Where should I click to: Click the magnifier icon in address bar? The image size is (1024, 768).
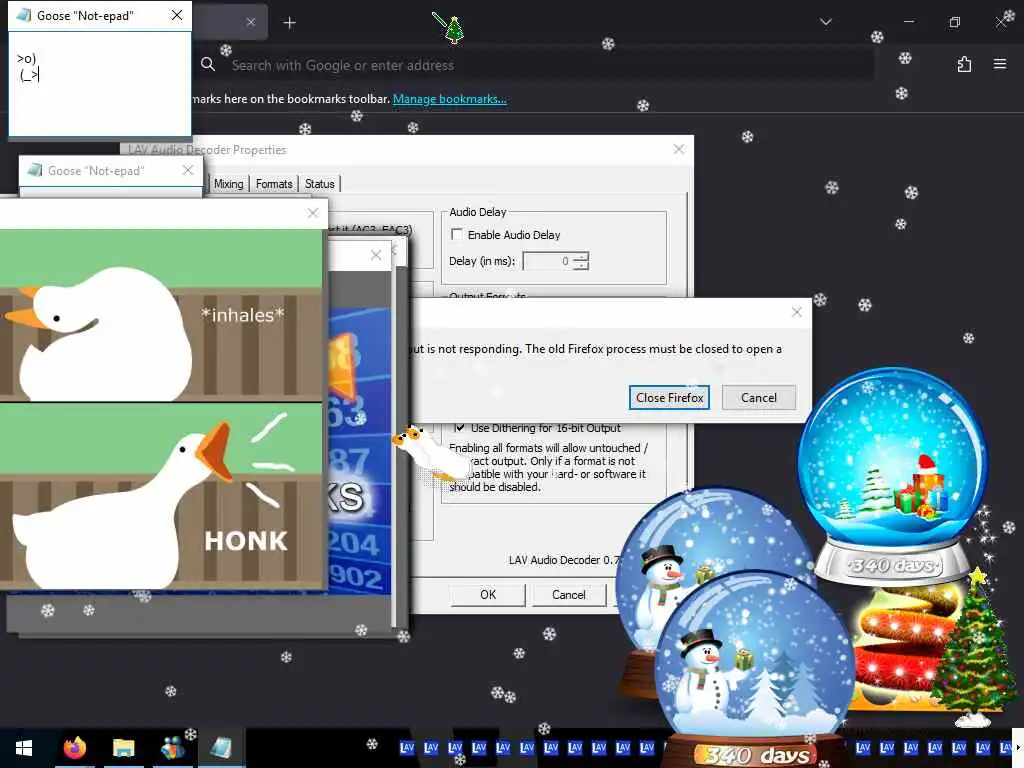[x=208, y=64]
